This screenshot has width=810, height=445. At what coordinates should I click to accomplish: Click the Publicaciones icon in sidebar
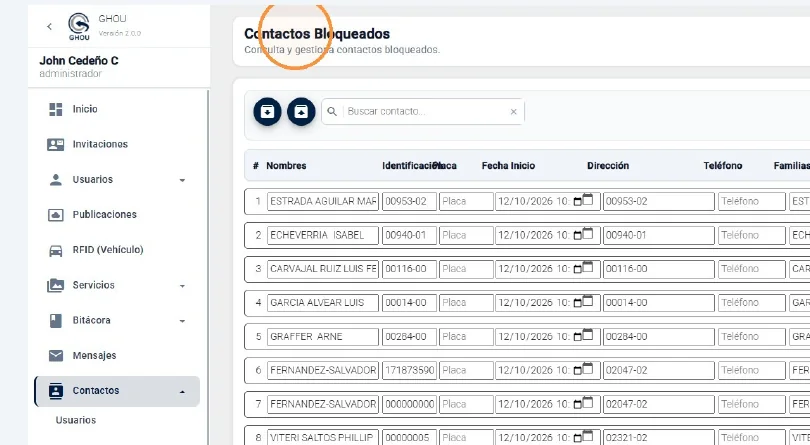pyautogui.click(x=55, y=214)
